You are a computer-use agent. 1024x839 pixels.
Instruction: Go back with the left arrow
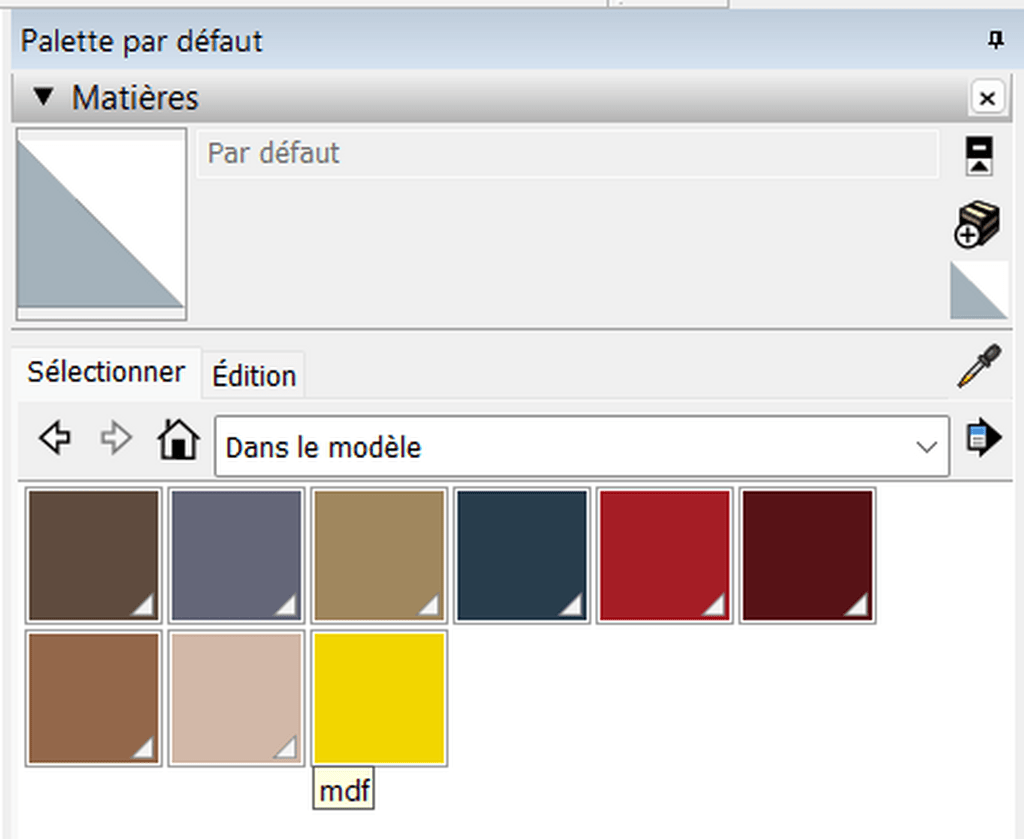(x=55, y=440)
